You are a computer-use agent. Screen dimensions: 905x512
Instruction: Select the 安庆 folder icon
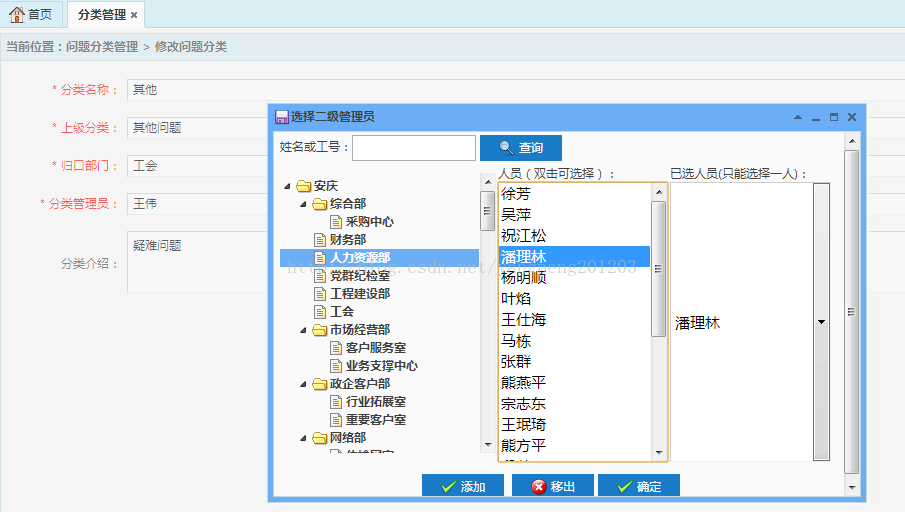tap(304, 186)
